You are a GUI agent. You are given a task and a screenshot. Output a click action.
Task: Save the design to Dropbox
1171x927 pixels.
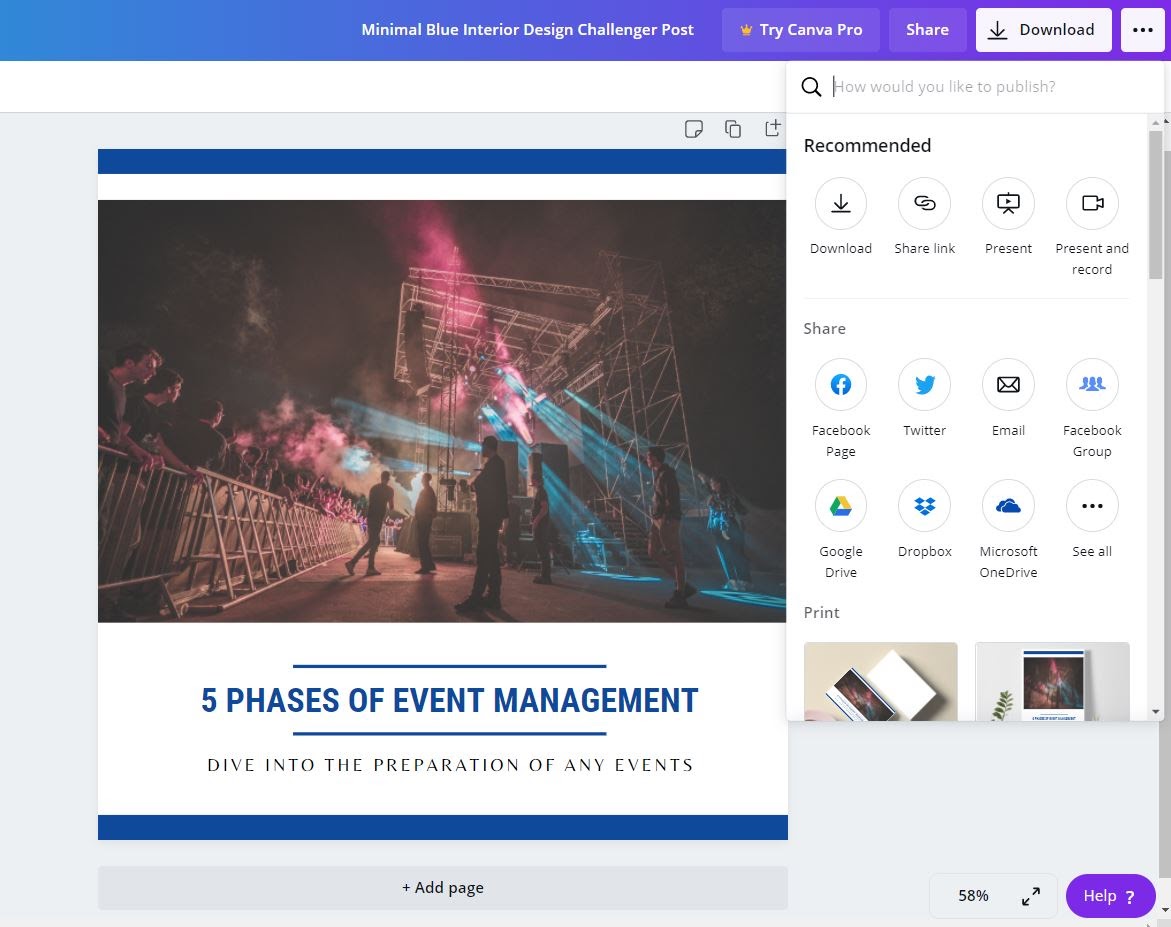924,506
